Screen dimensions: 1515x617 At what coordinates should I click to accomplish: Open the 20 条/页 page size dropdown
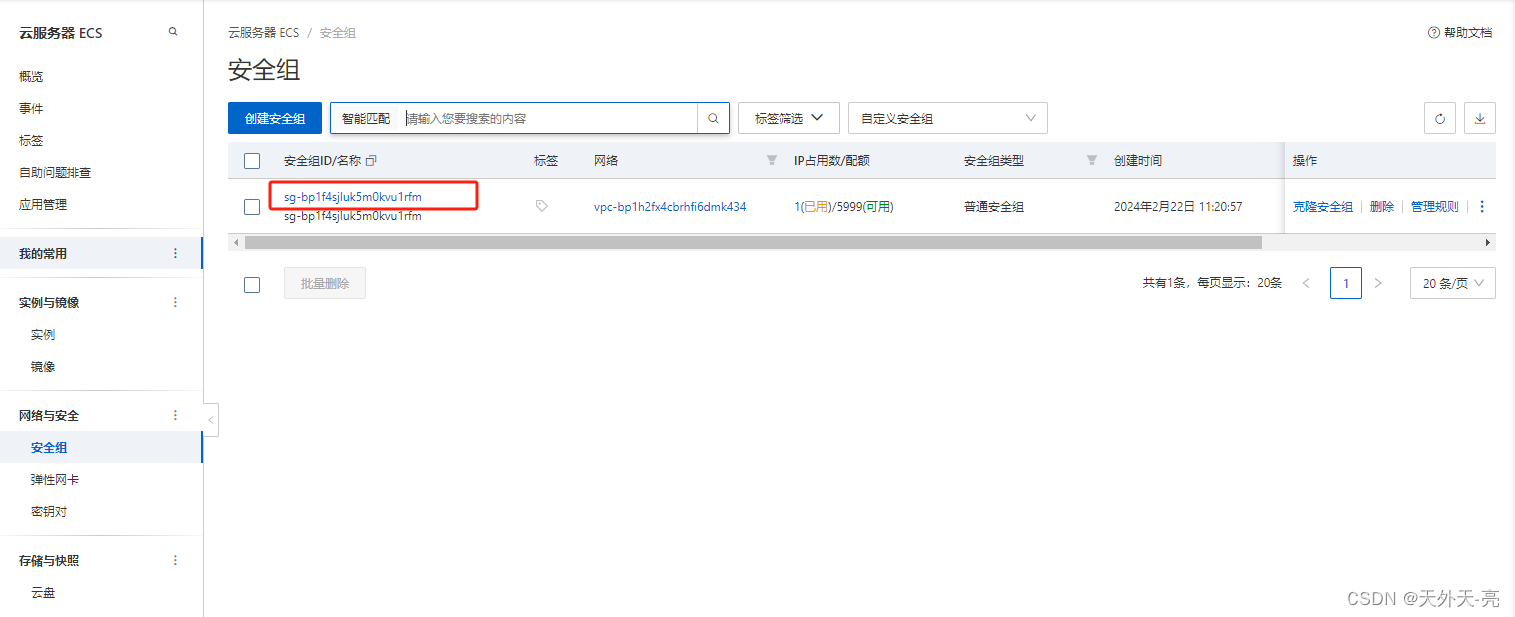(x=1453, y=283)
